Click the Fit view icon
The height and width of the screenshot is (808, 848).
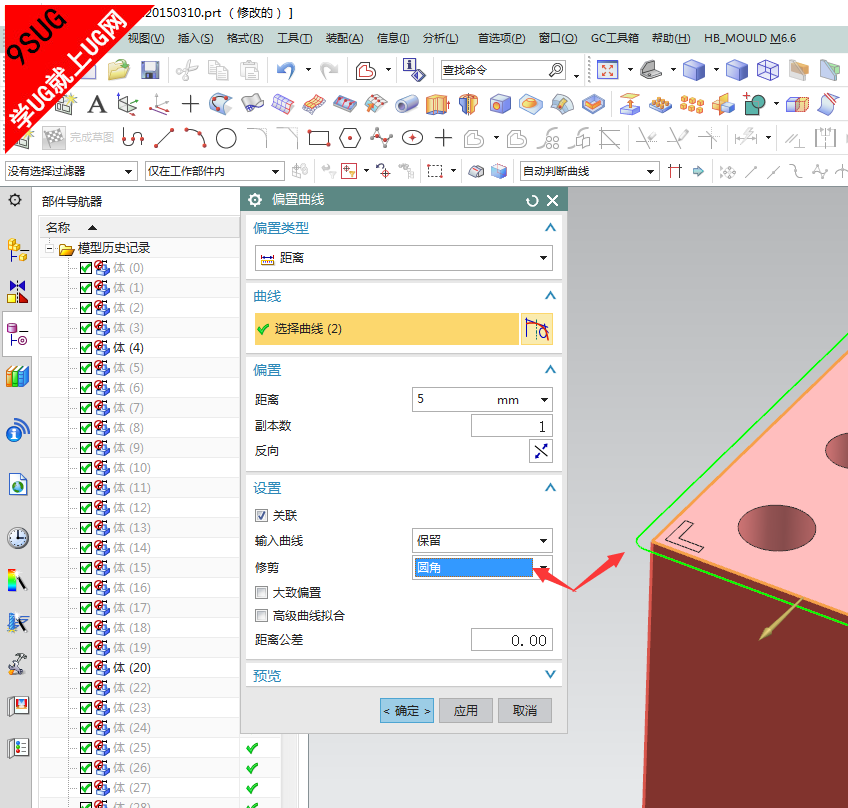click(x=607, y=70)
